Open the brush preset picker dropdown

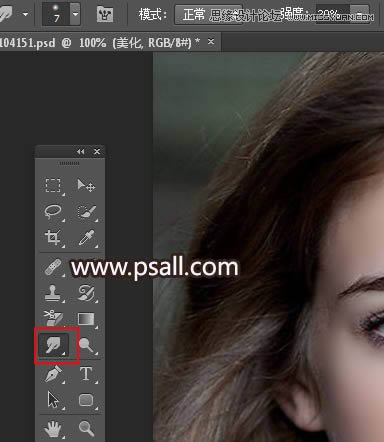(76, 14)
